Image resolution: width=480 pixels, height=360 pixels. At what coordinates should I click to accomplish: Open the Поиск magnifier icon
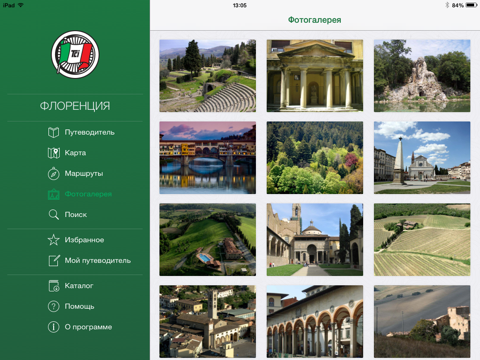tap(53, 214)
